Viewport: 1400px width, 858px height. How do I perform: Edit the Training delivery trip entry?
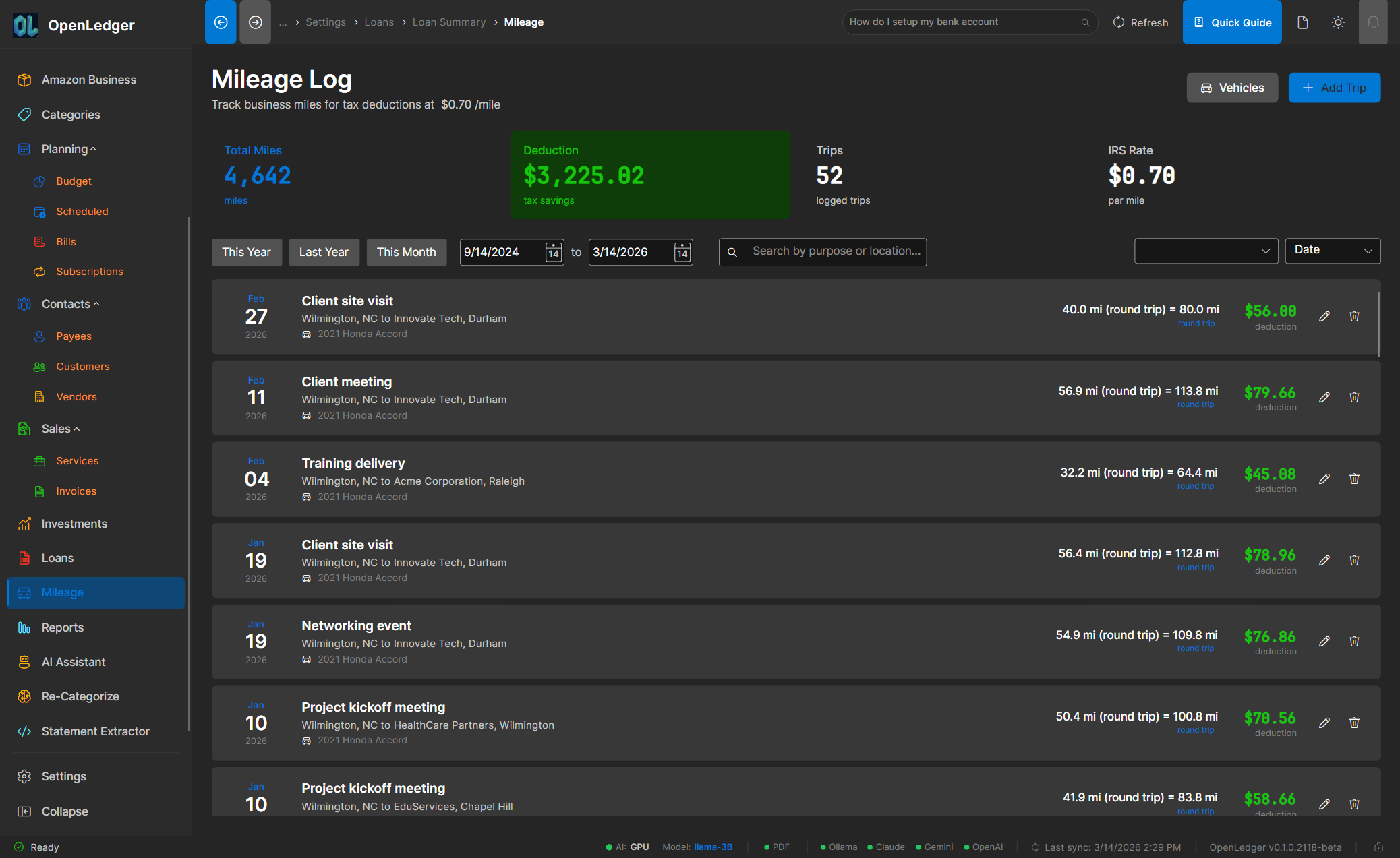tap(1324, 479)
